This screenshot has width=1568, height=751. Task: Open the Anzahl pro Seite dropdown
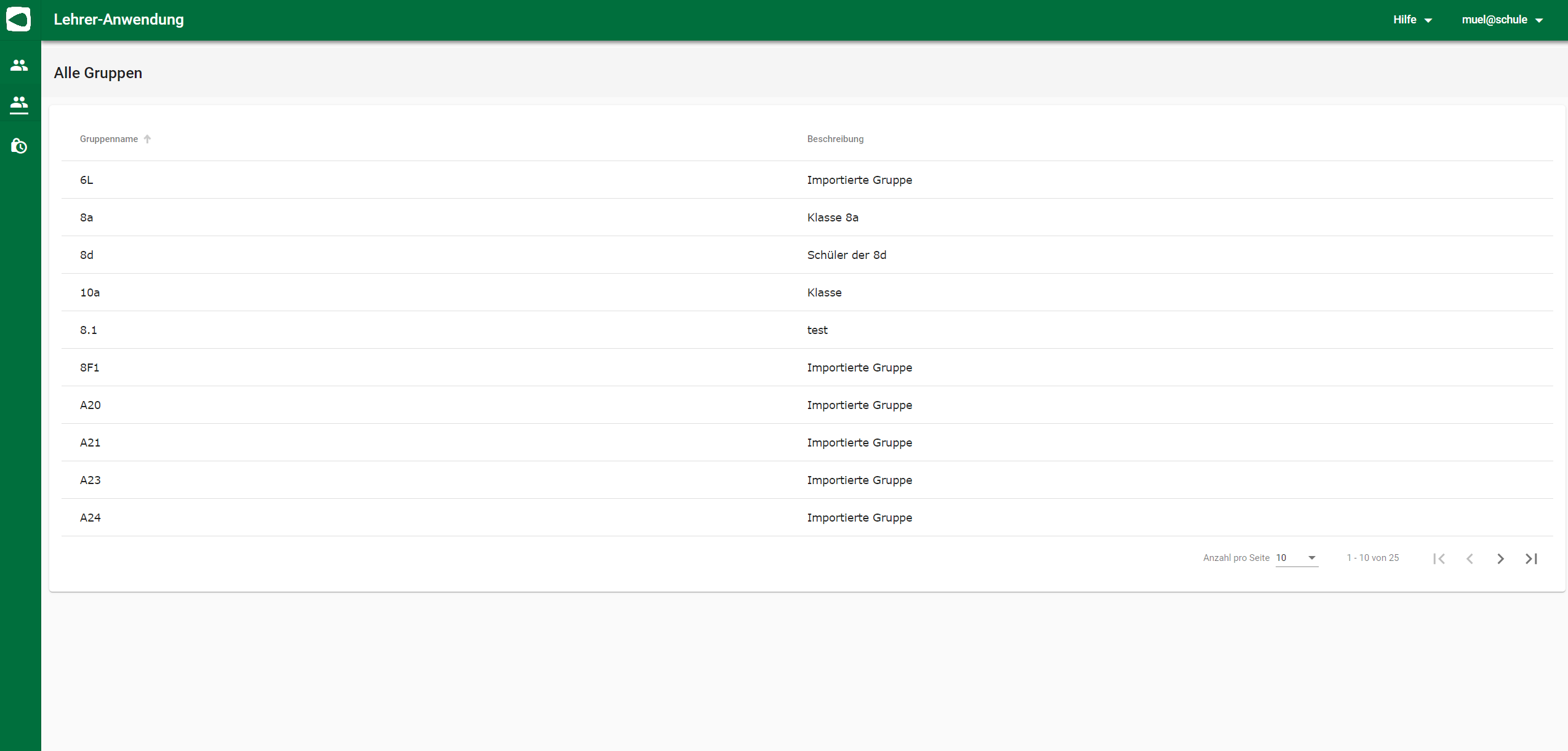1297,558
